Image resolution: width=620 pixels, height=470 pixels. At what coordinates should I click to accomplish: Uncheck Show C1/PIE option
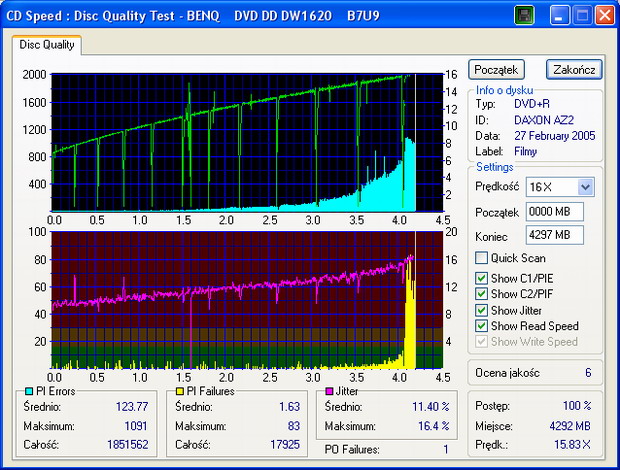tap(481, 278)
